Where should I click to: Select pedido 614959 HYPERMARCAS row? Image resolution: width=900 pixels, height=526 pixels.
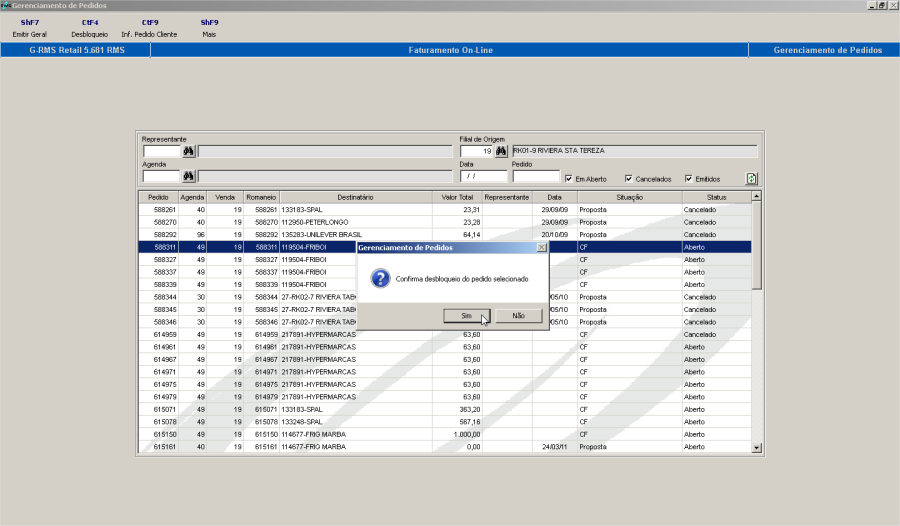tap(445, 335)
